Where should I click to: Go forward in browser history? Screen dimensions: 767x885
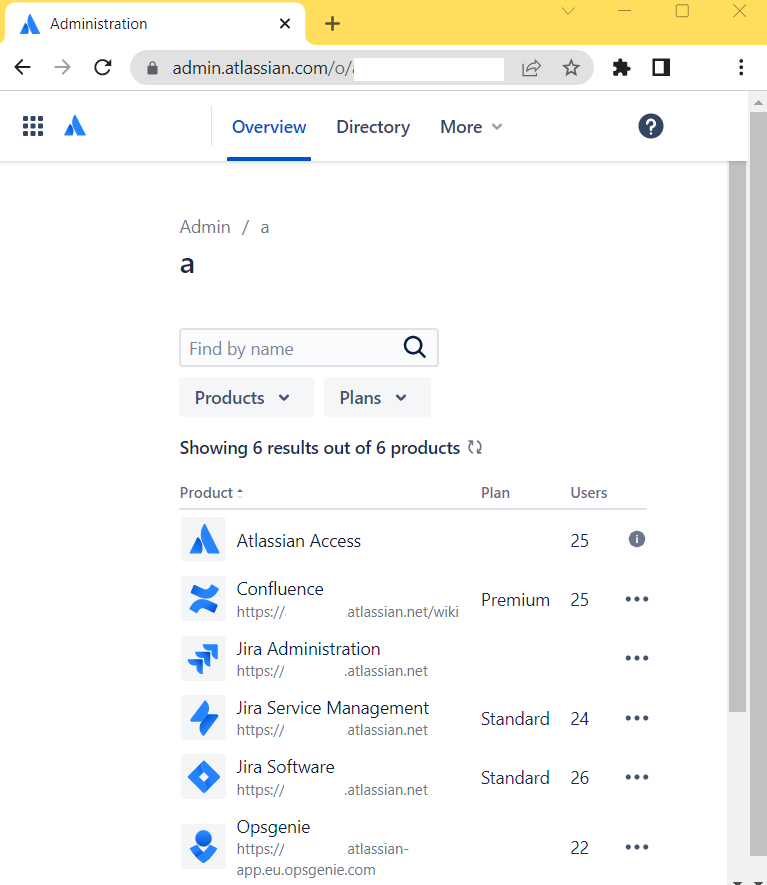tap(63, 67)
